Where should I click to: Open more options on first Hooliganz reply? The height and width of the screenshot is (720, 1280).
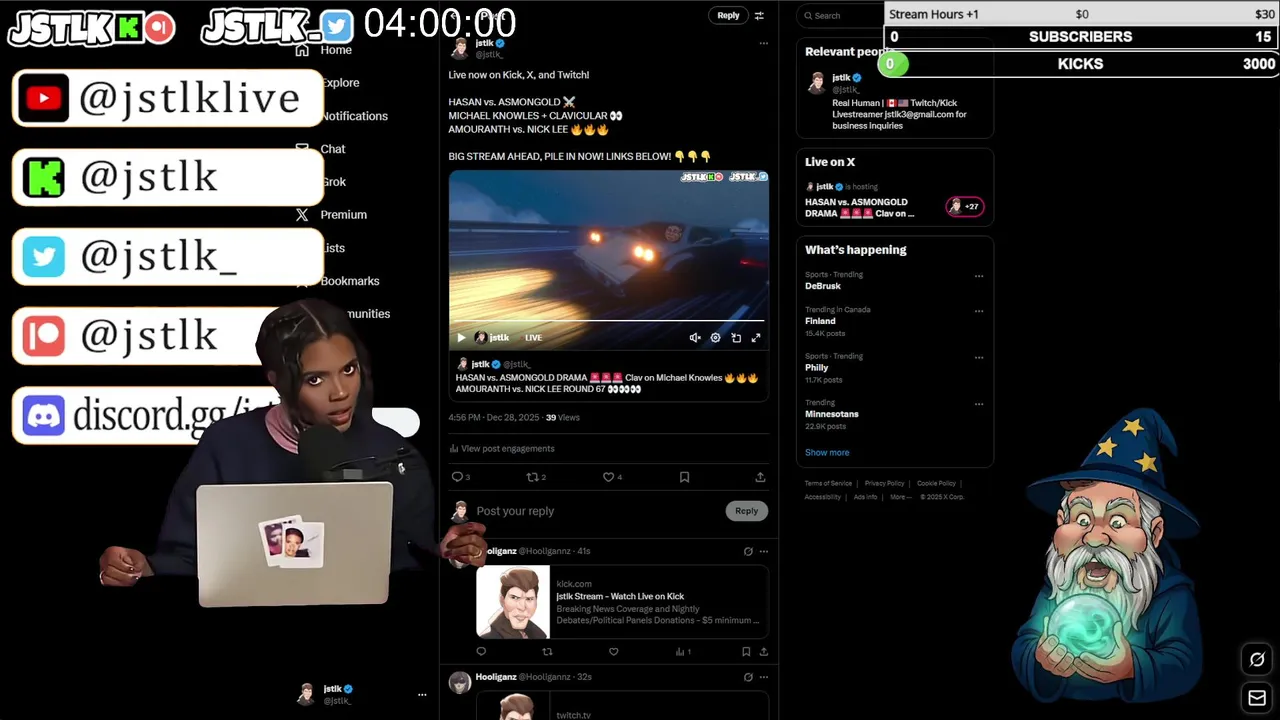[x=763, y=551]
